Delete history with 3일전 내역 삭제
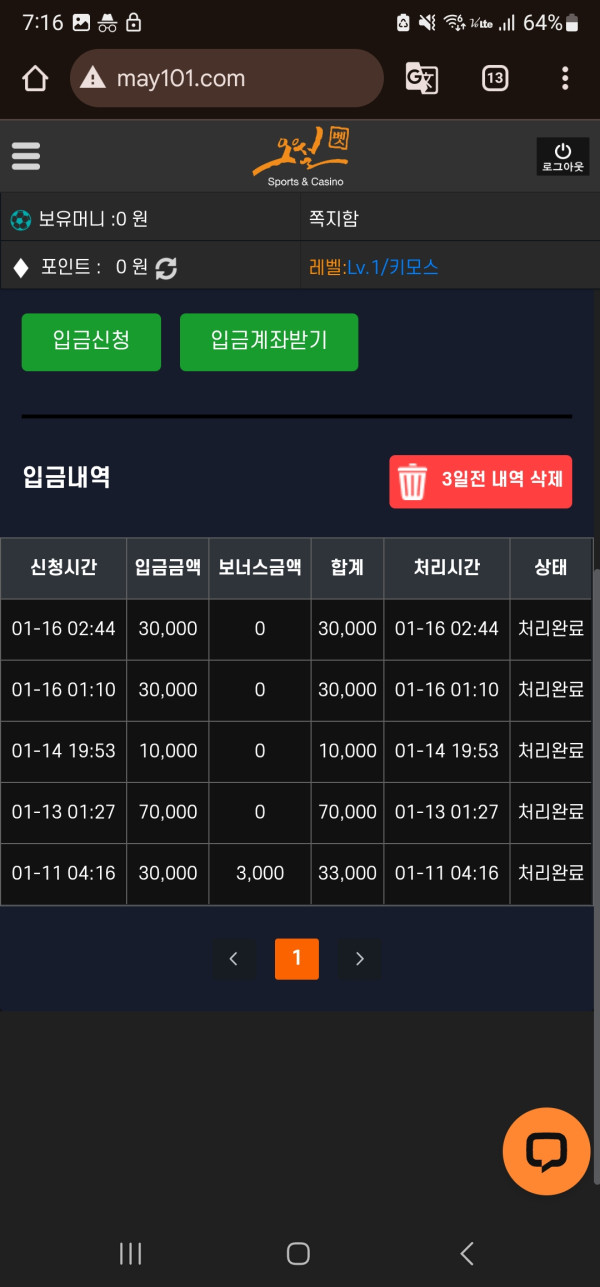 pos(481,481)
